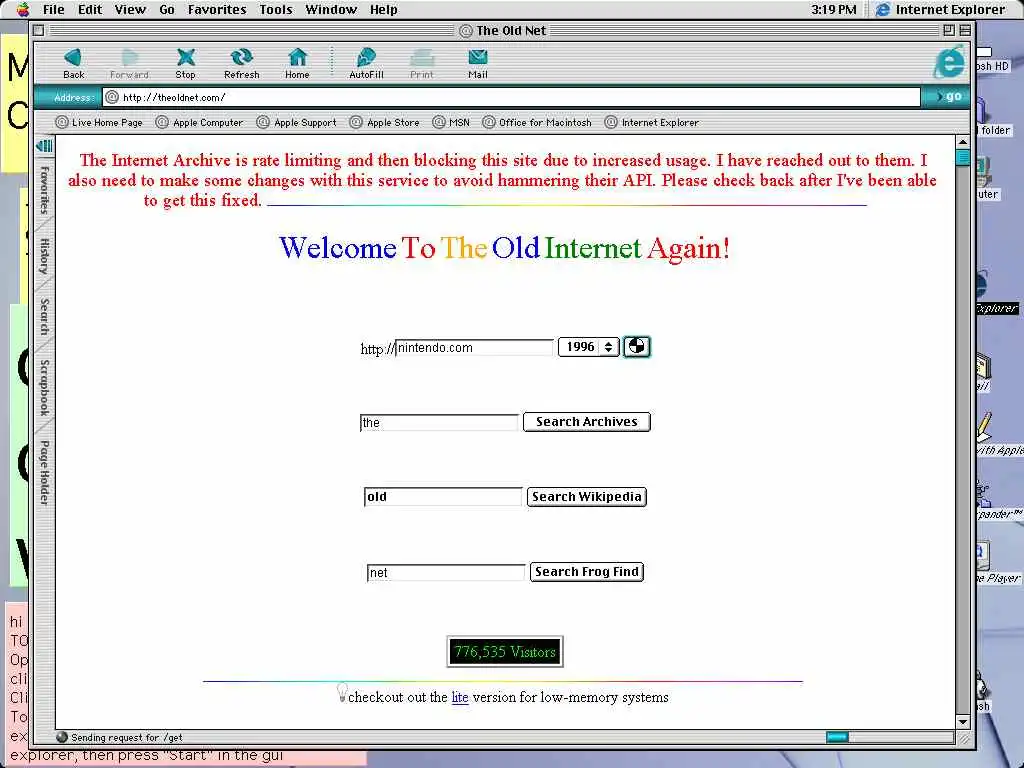Click the status bar globe icon
Screen dimensions: 1024x768
[x=62, y=737]
